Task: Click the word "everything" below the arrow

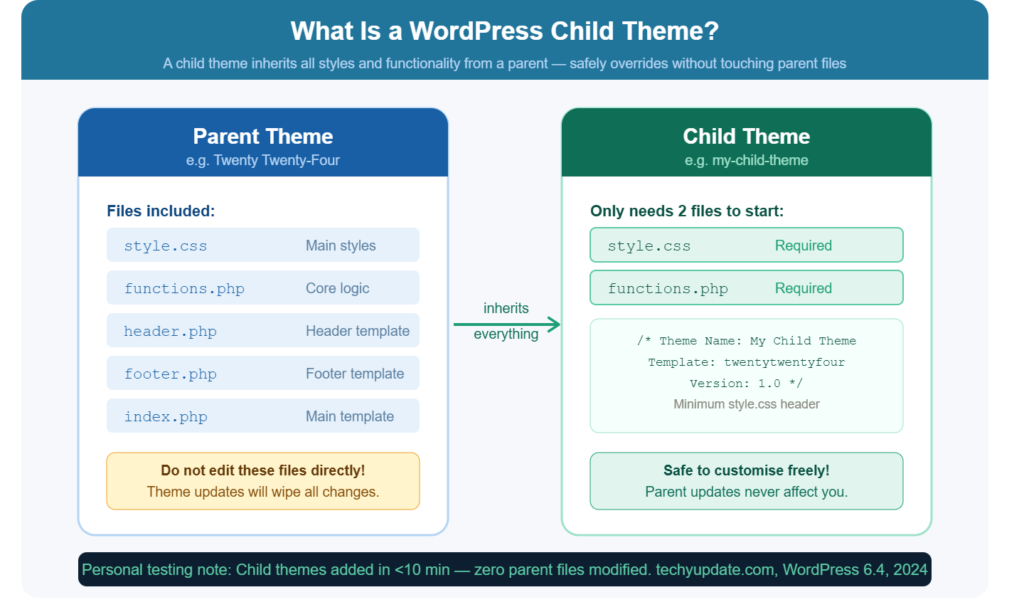Action: 505,334
